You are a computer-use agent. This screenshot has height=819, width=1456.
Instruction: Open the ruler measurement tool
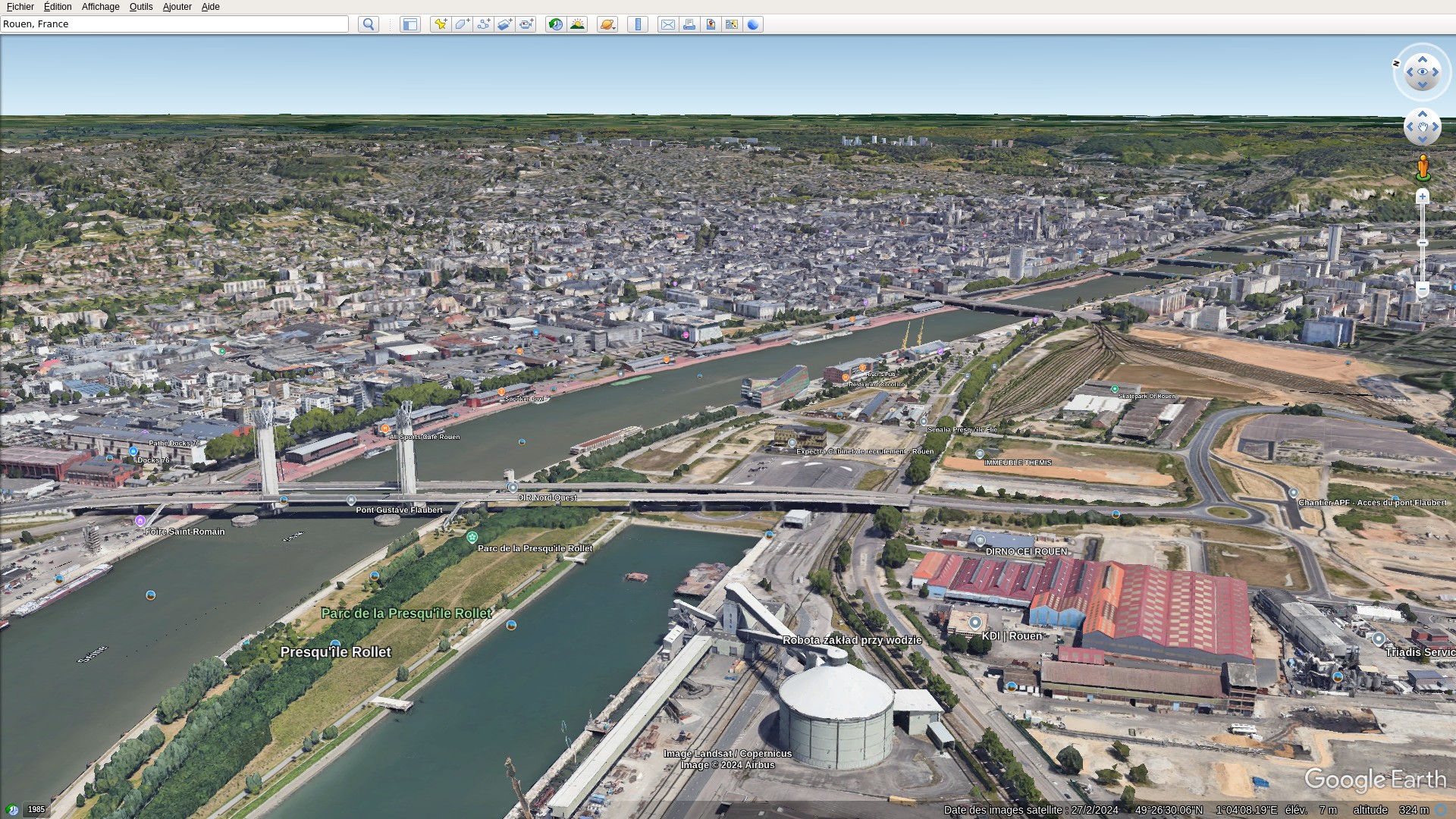tap(638, 24)
